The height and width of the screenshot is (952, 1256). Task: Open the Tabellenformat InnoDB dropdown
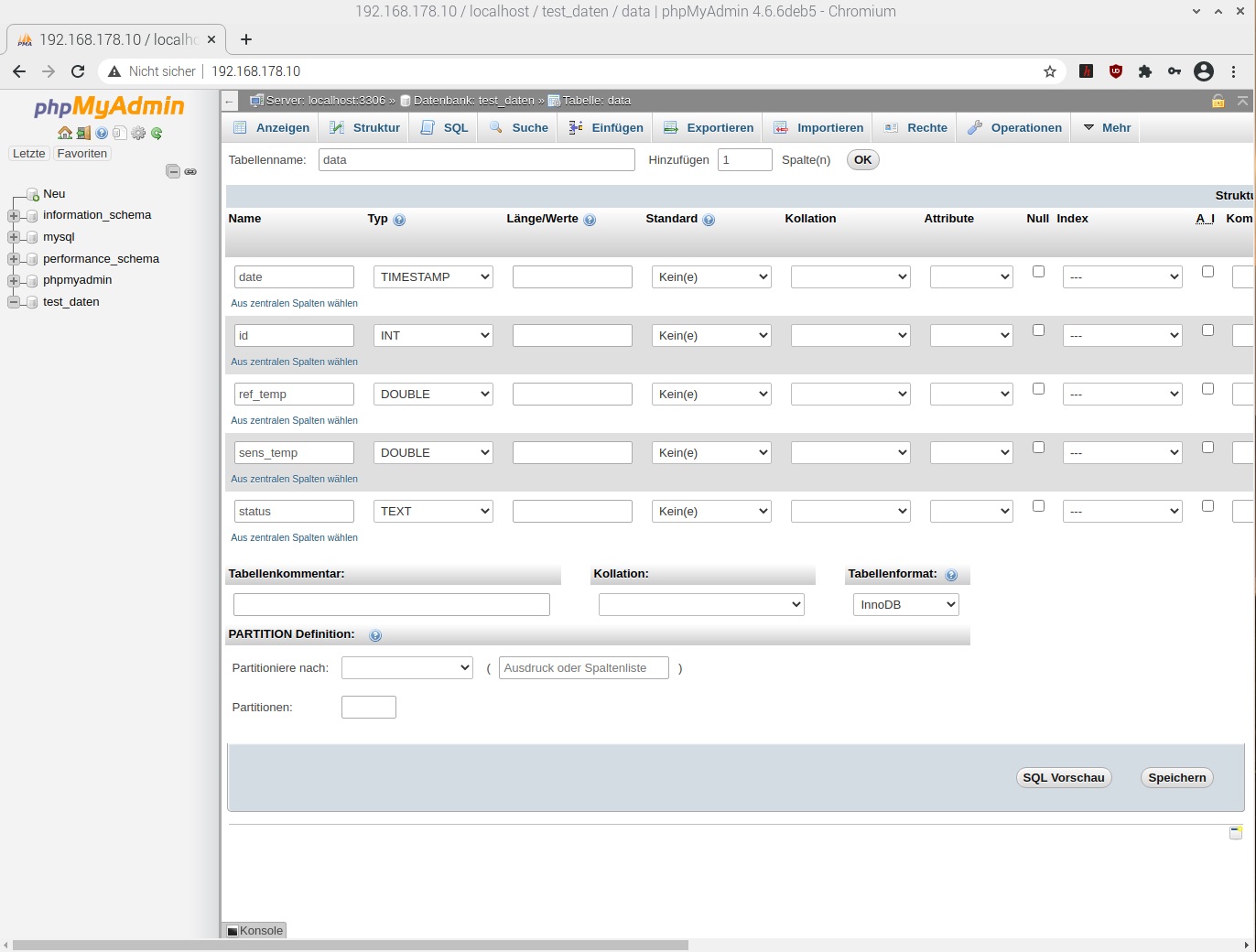tap(905, 605)
